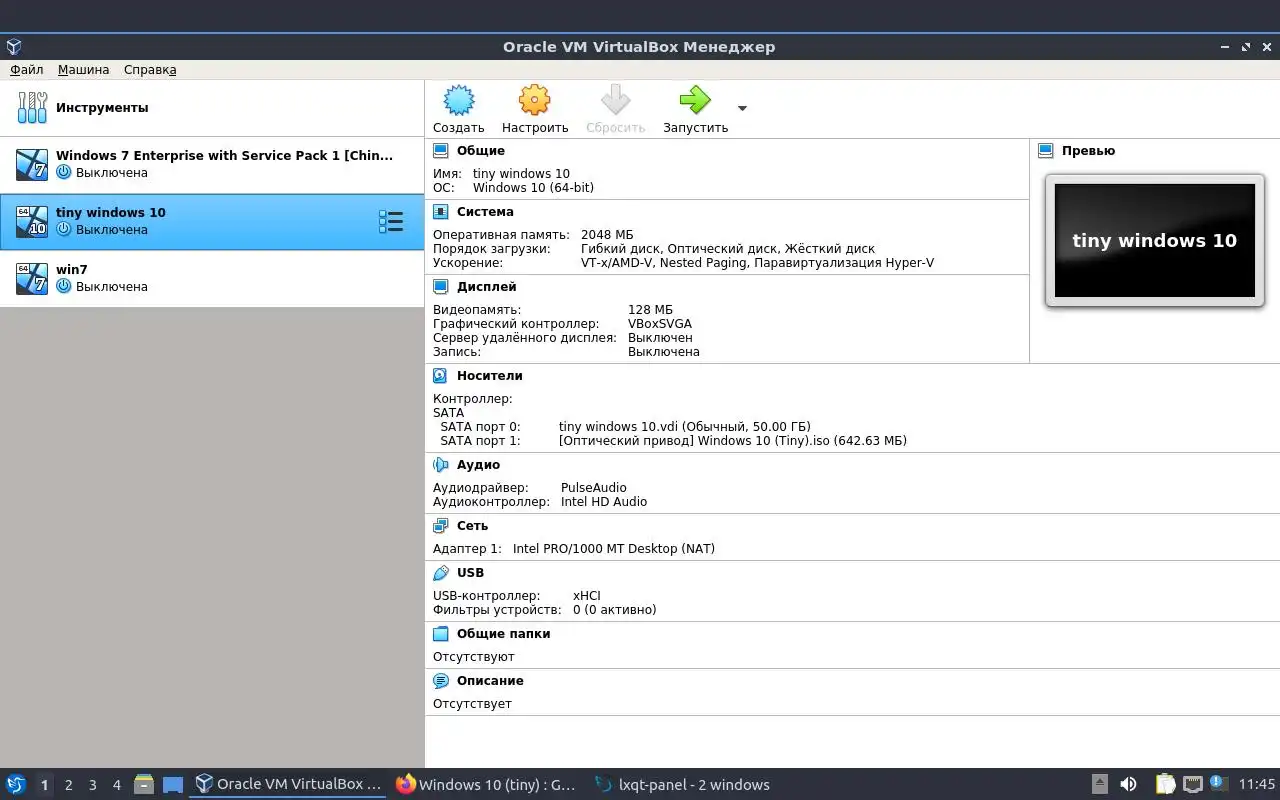
Task: Click the 11:45 clock
Action: (x=1257, y=785)
